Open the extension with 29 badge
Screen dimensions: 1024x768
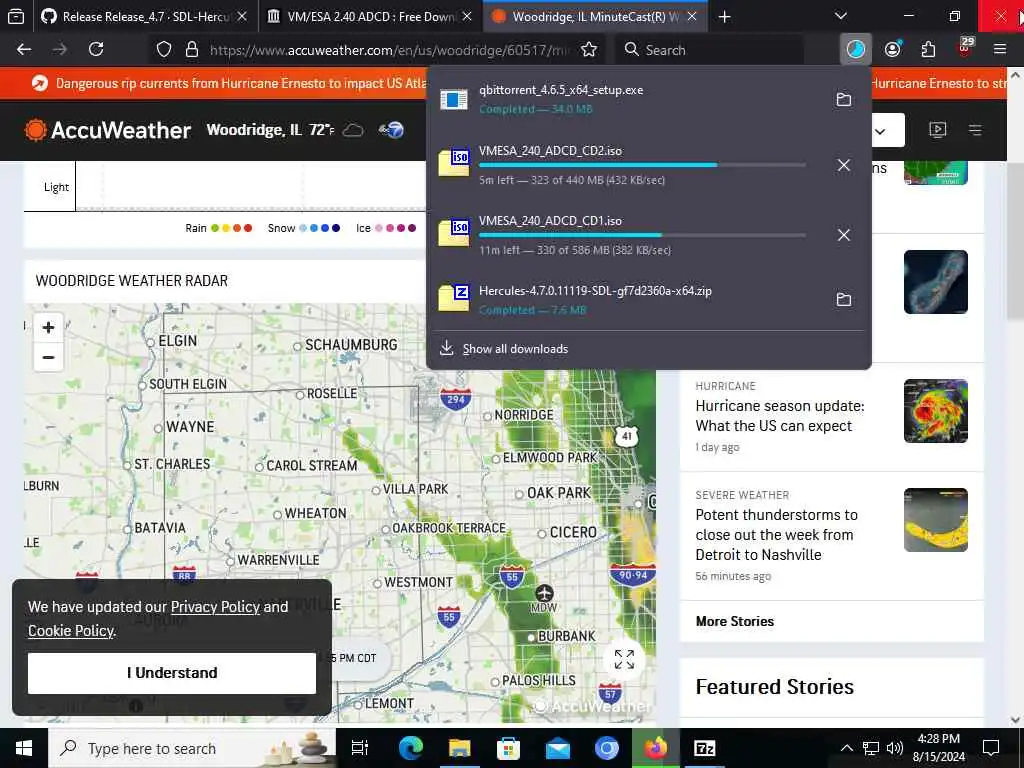pos(965,48)
